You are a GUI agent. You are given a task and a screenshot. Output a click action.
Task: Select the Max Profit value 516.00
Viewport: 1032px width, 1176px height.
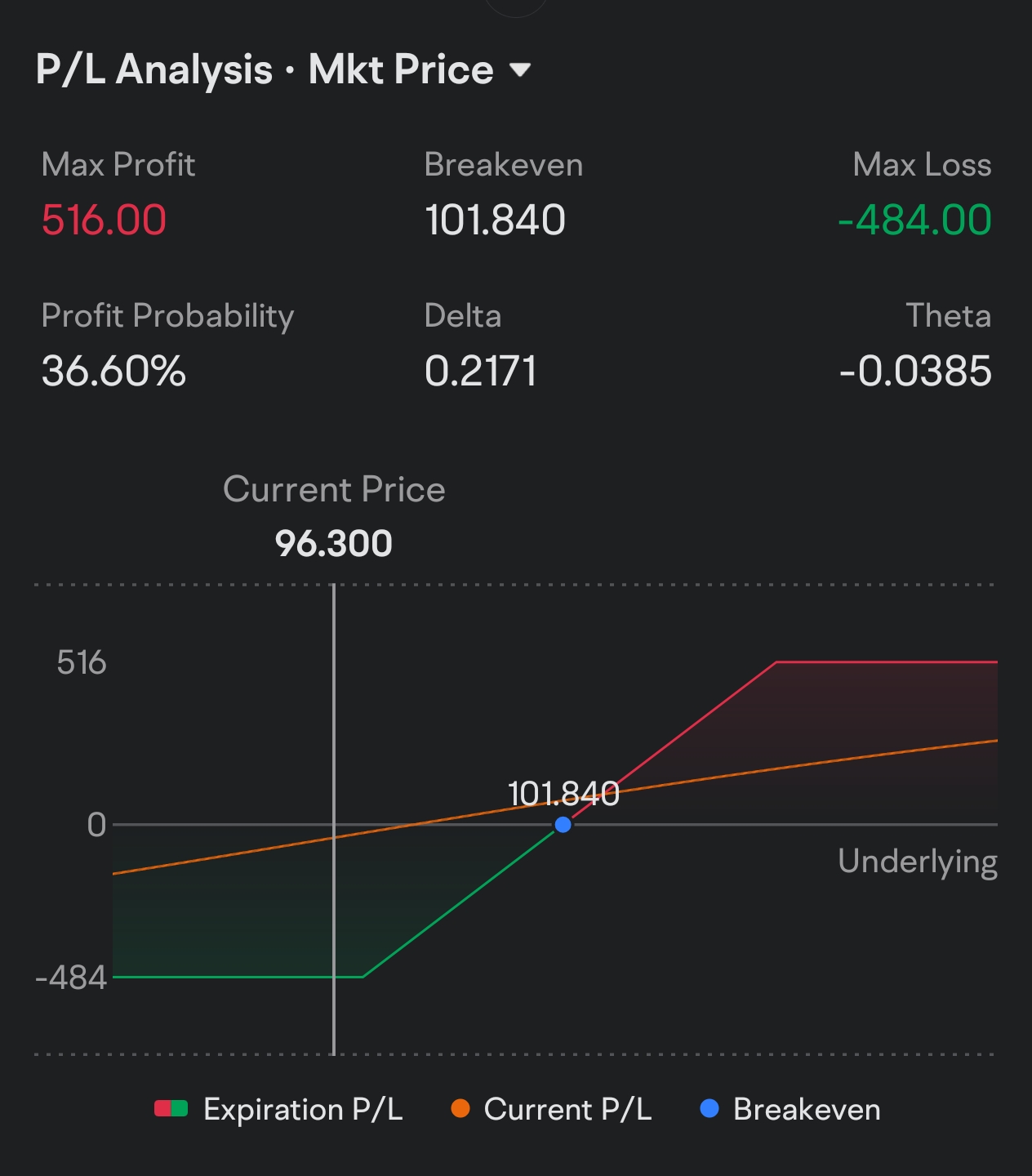pyautogui.click(x=104, y=220)
